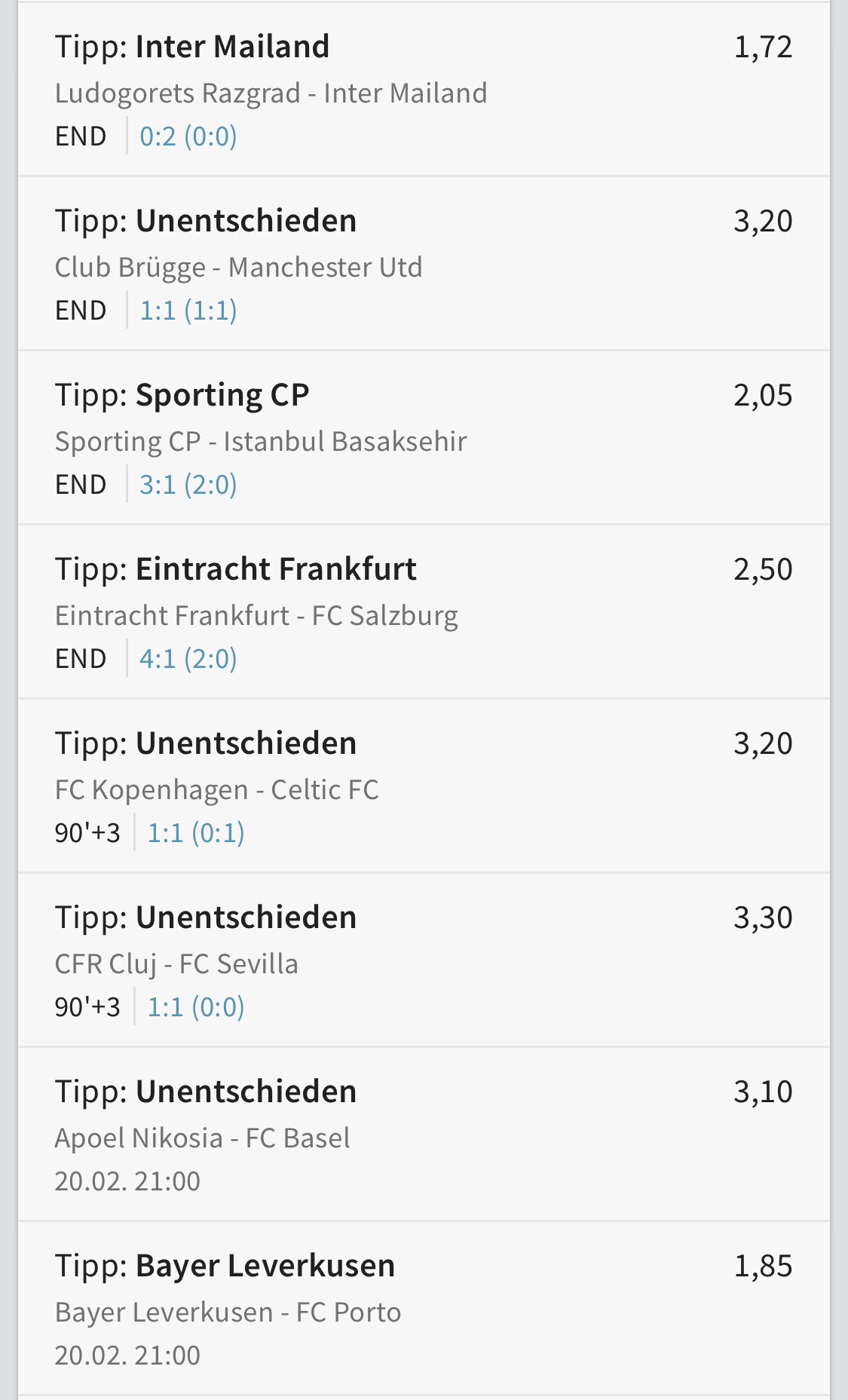The width and height of the screenshot is (848, 1400).
Task: Tap the 1:1 (1:1) score result
Action: [188, 311]
